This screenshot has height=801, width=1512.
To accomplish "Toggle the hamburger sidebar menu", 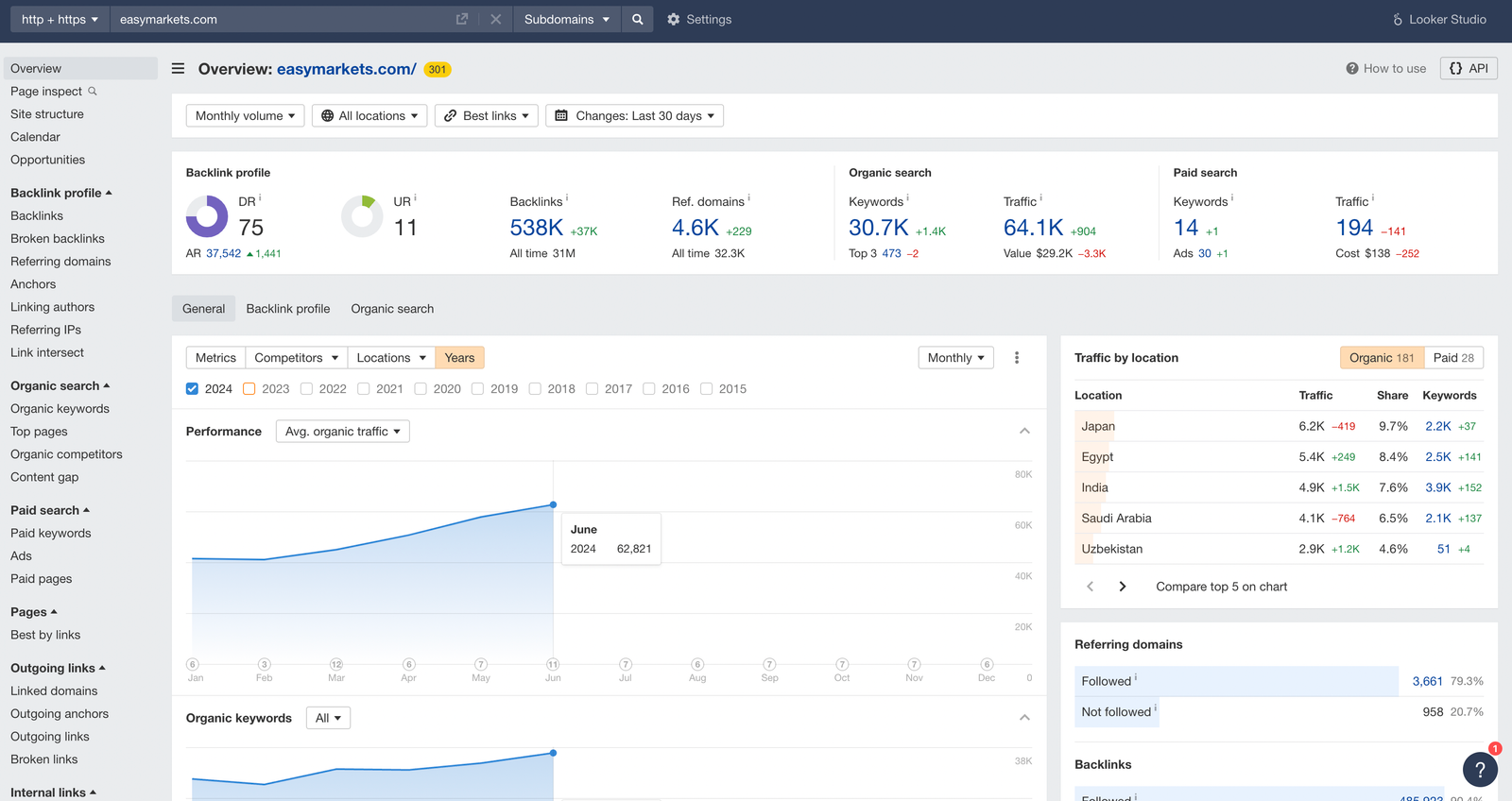I will (x=178, y=68).
